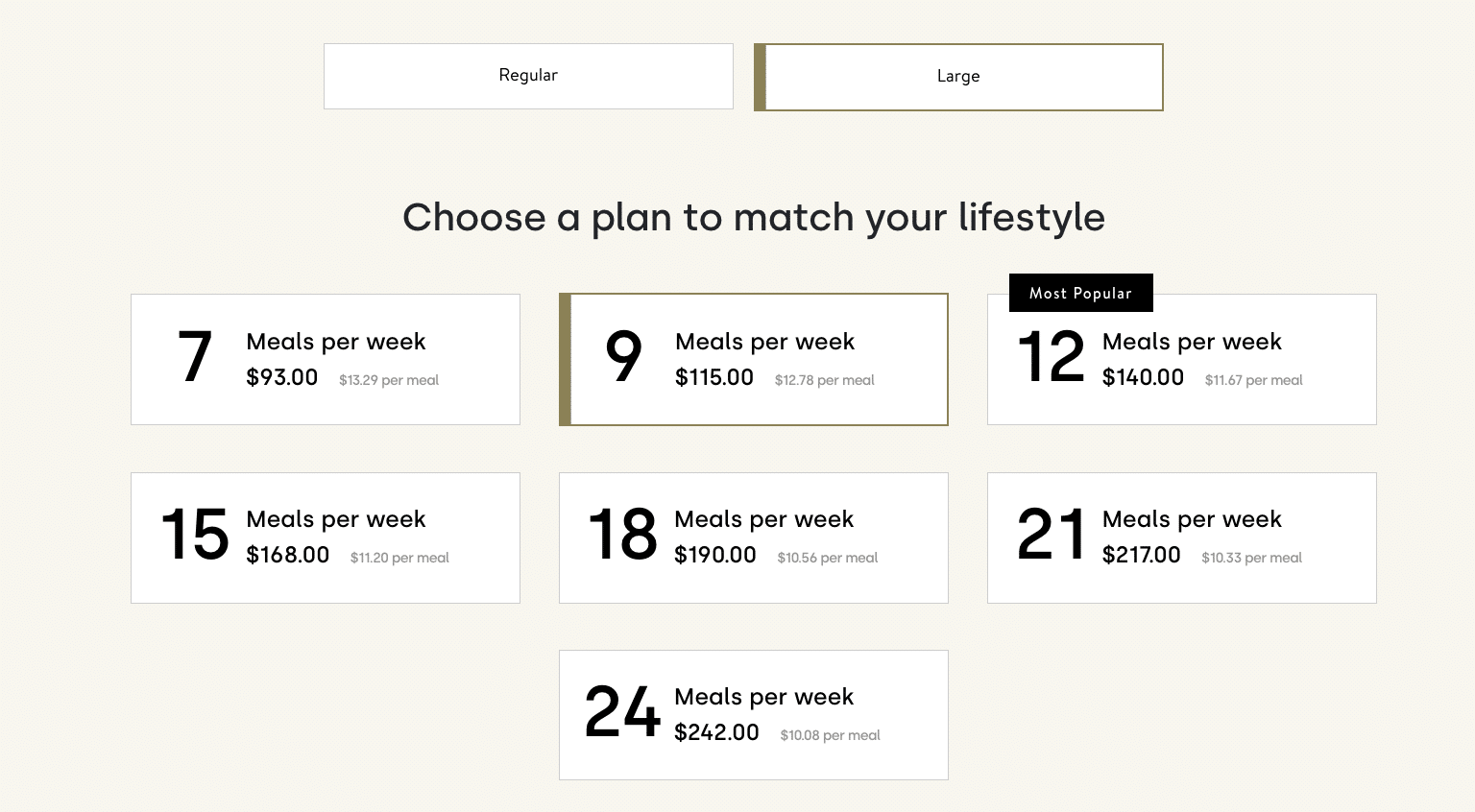Choose the 7 meals per week plan
The width and height of the screenshot is (1475, 812).
click(x=325, y=359)
